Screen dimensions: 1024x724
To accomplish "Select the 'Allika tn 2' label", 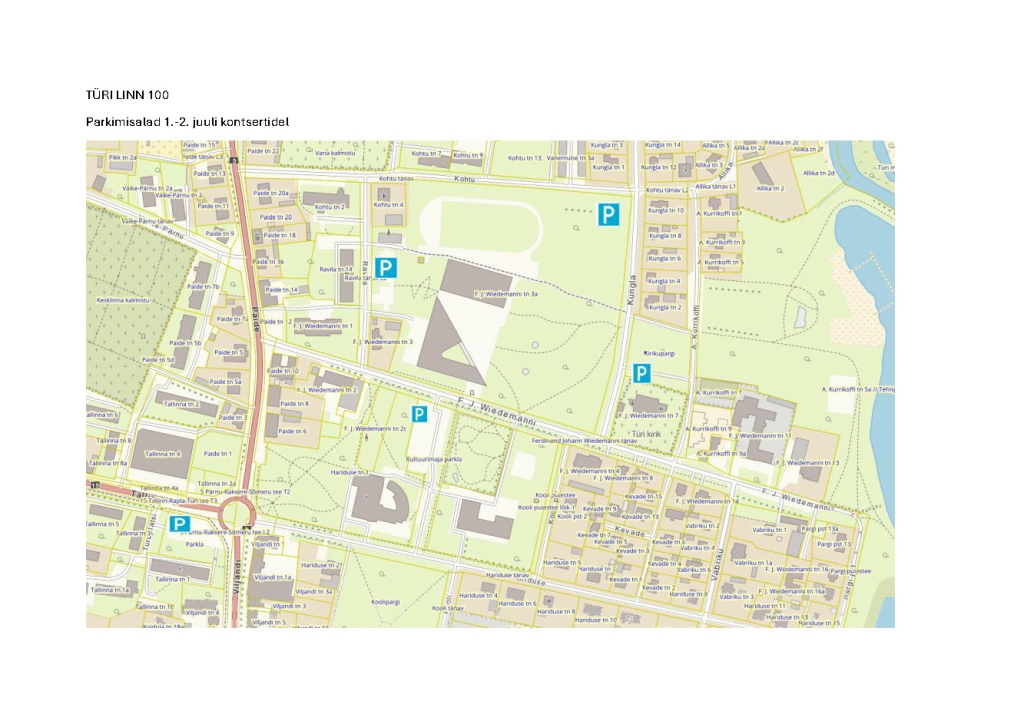I will 770,188.
